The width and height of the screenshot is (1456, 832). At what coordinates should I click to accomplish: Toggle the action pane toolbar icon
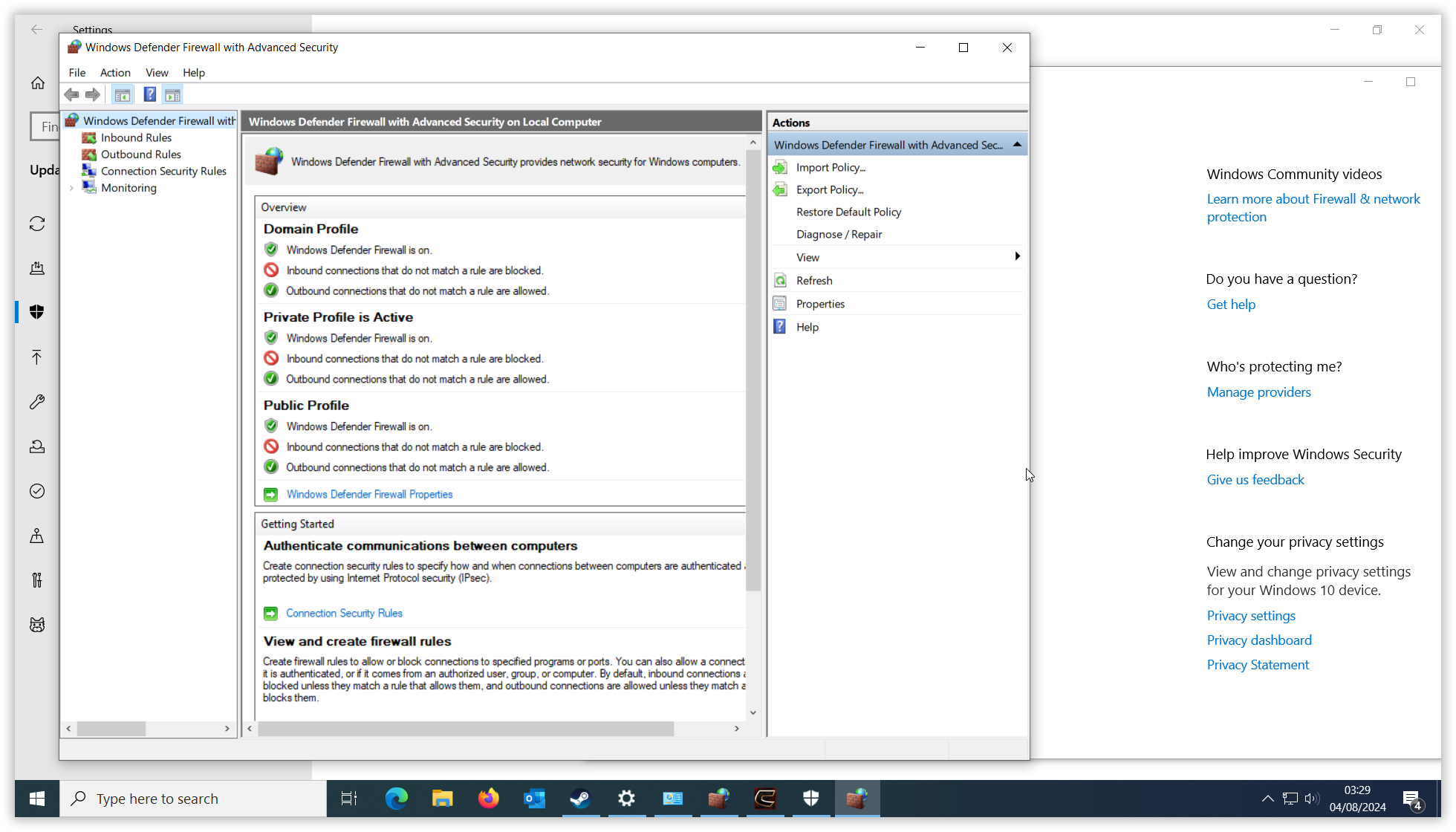coord(172,94)
